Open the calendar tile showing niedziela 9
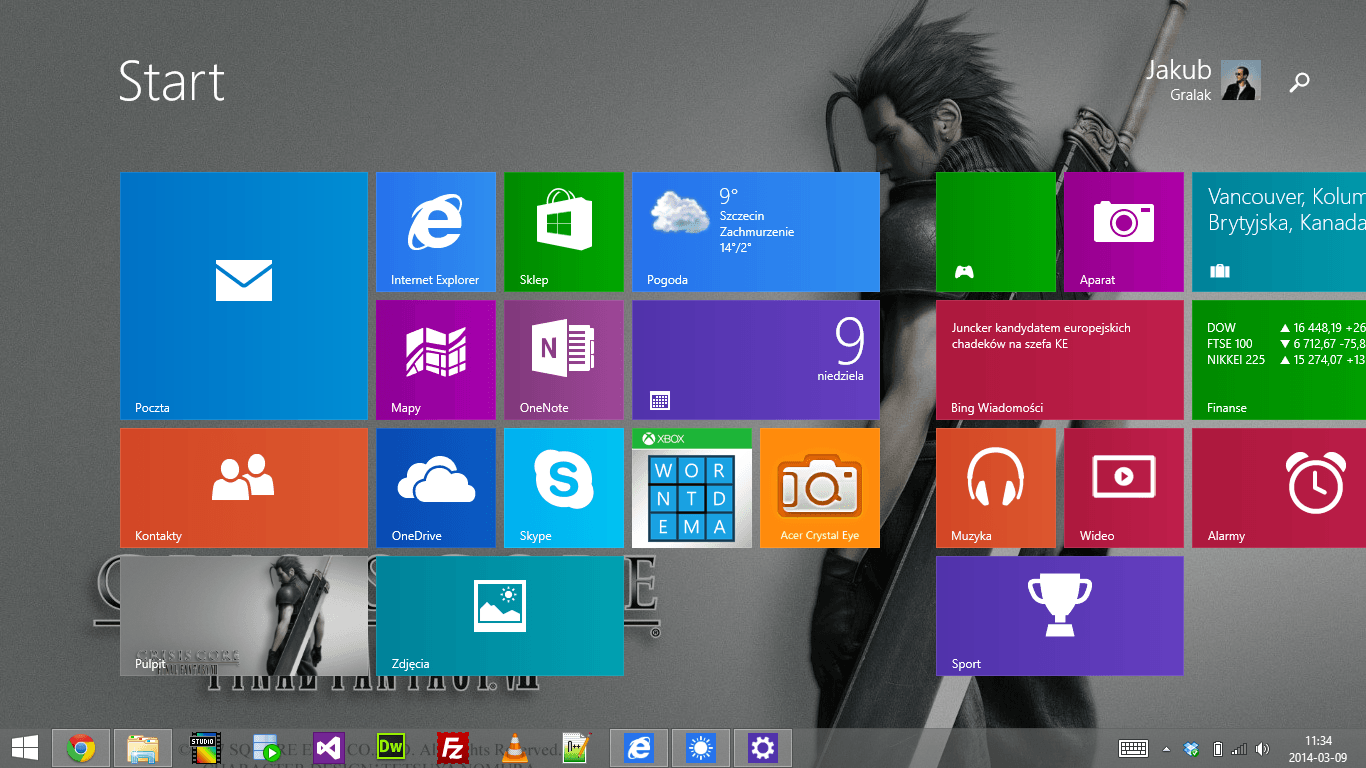 (x=756, y=360)
